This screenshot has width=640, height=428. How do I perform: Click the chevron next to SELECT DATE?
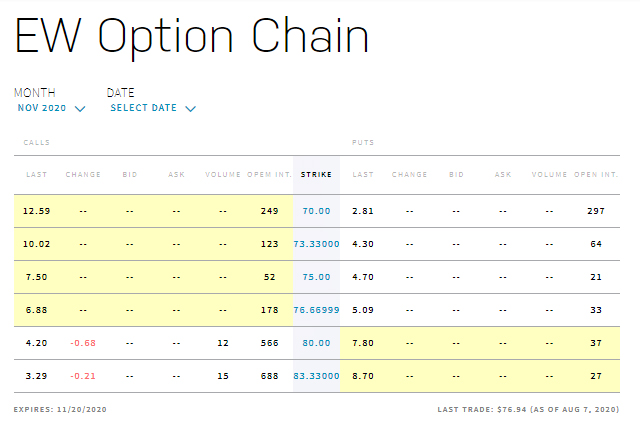tap(191, 109)
